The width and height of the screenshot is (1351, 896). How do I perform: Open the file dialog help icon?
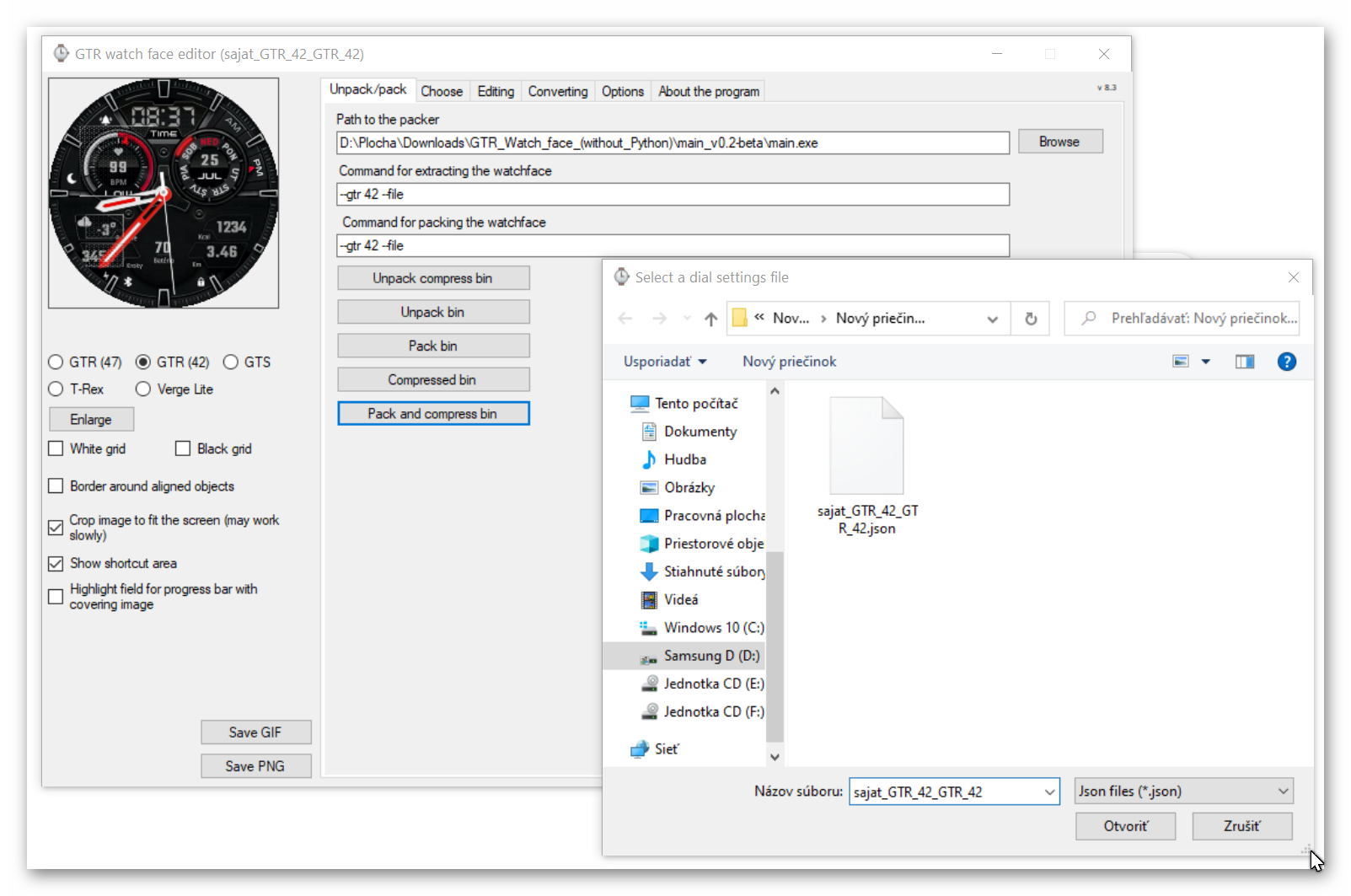point(1286,362)
